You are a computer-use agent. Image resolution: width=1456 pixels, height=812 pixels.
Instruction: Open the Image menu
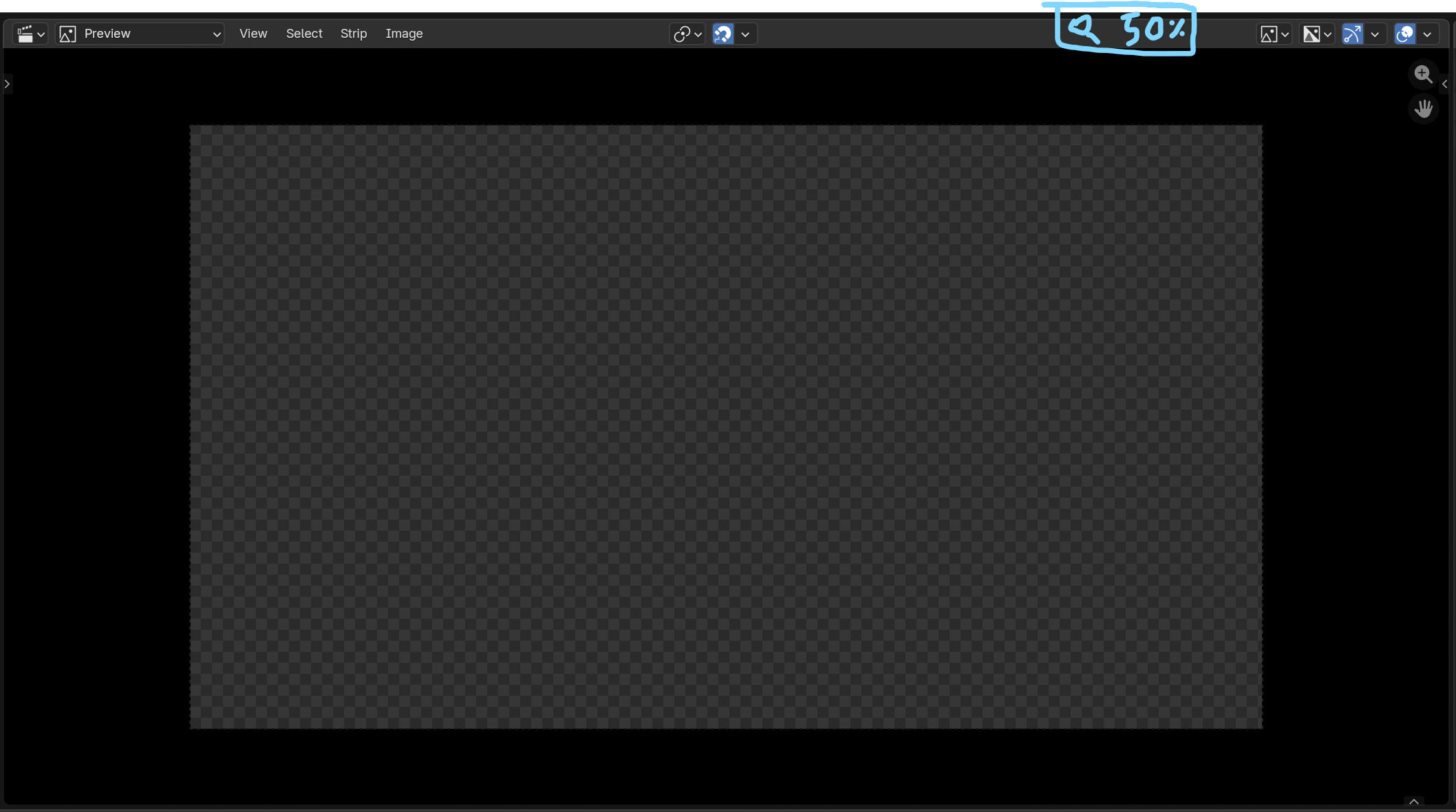(404, 34)
